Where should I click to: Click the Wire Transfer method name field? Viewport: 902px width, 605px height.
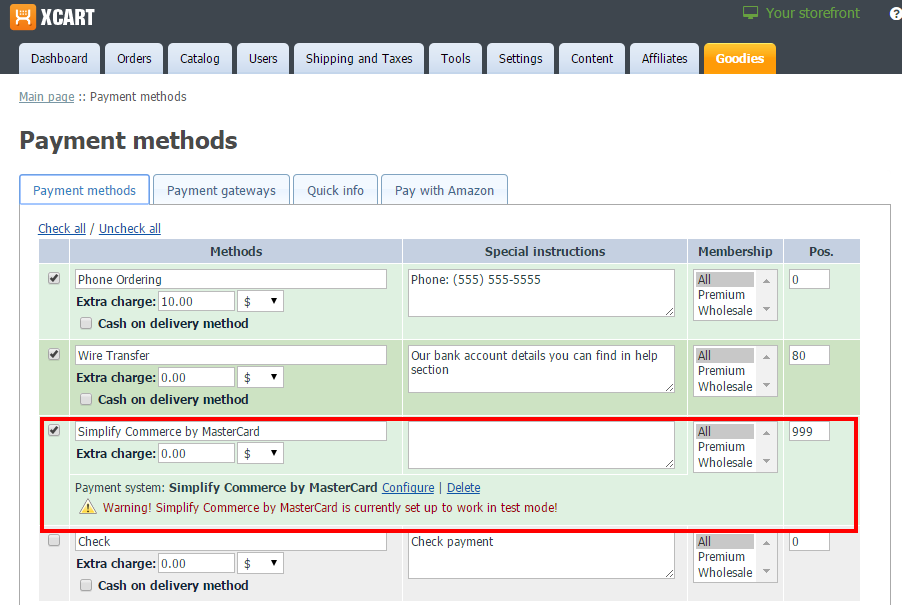point(231,355)
